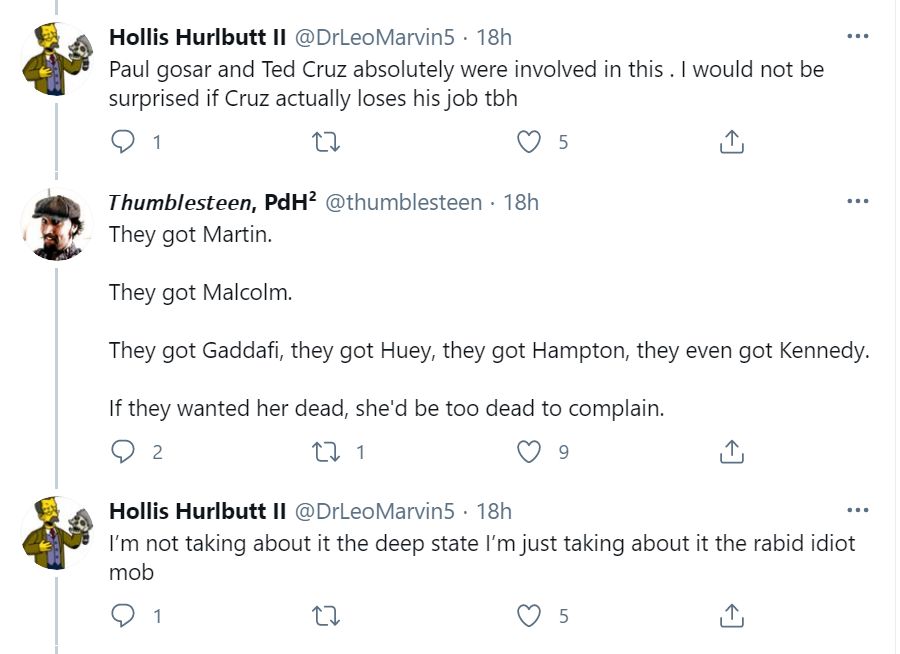The width and height of the screenshot is (900, 654).
Task: Open Hollis Hurlbutt II name on last tweet
Action: [x=197, y=511]
